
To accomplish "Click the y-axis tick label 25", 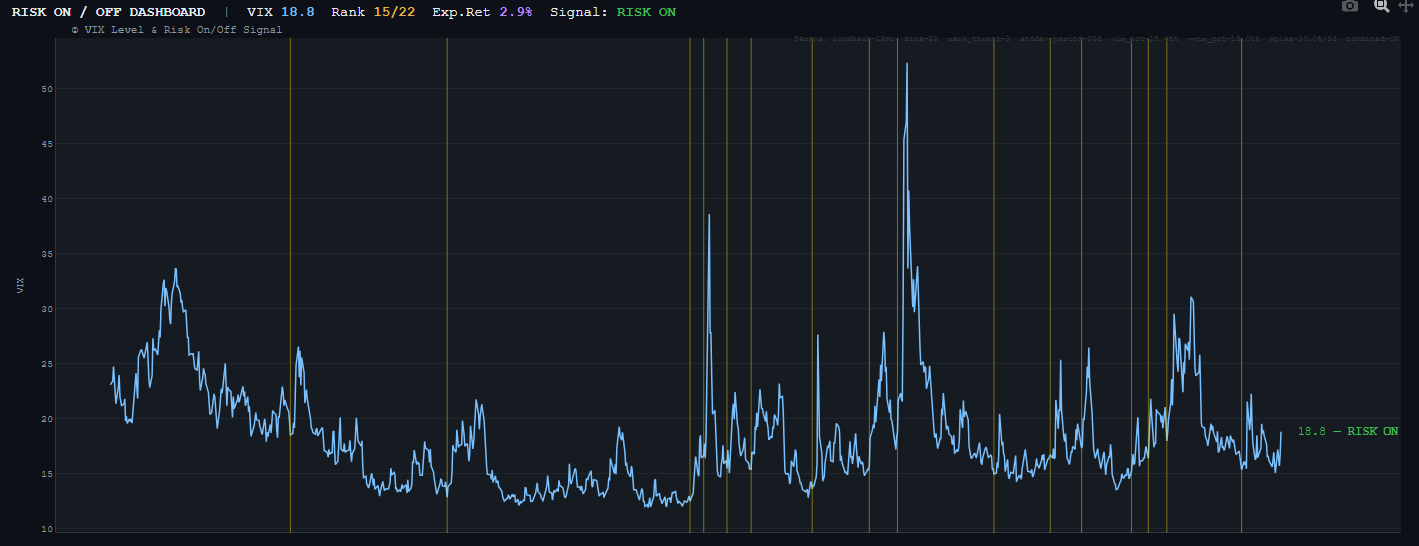I will (x=46, y=364).
